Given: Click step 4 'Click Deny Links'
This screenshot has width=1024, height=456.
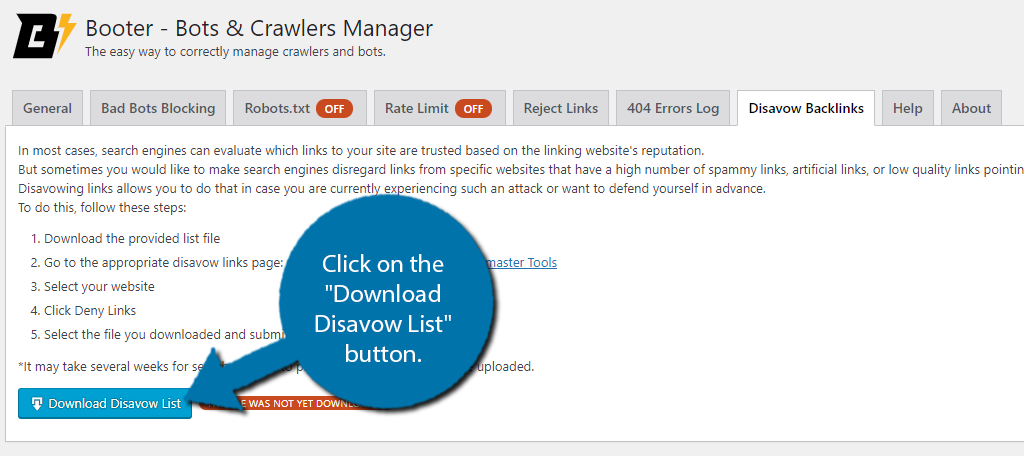Looking at the screenshot, I should 90,311.
